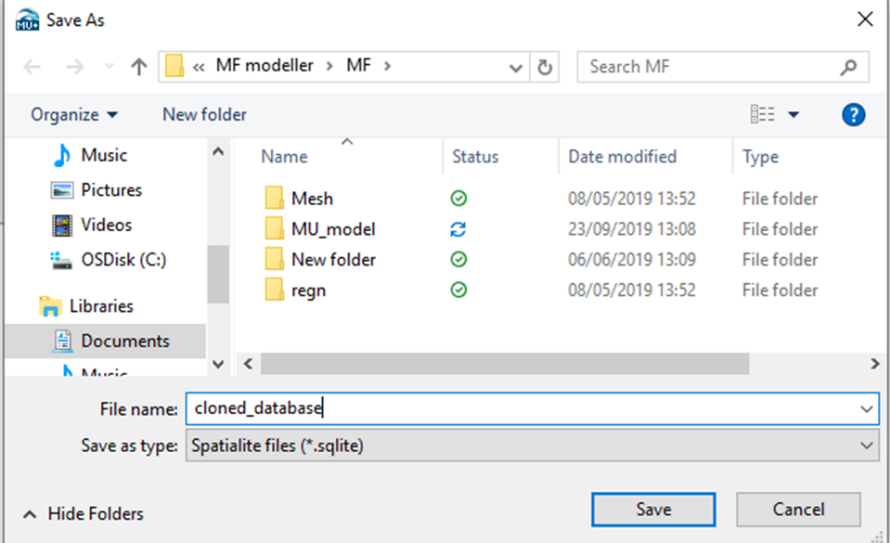Expand the chevron after MF modeller
This screenshot has height=543, width=890.
pos(329,66)
